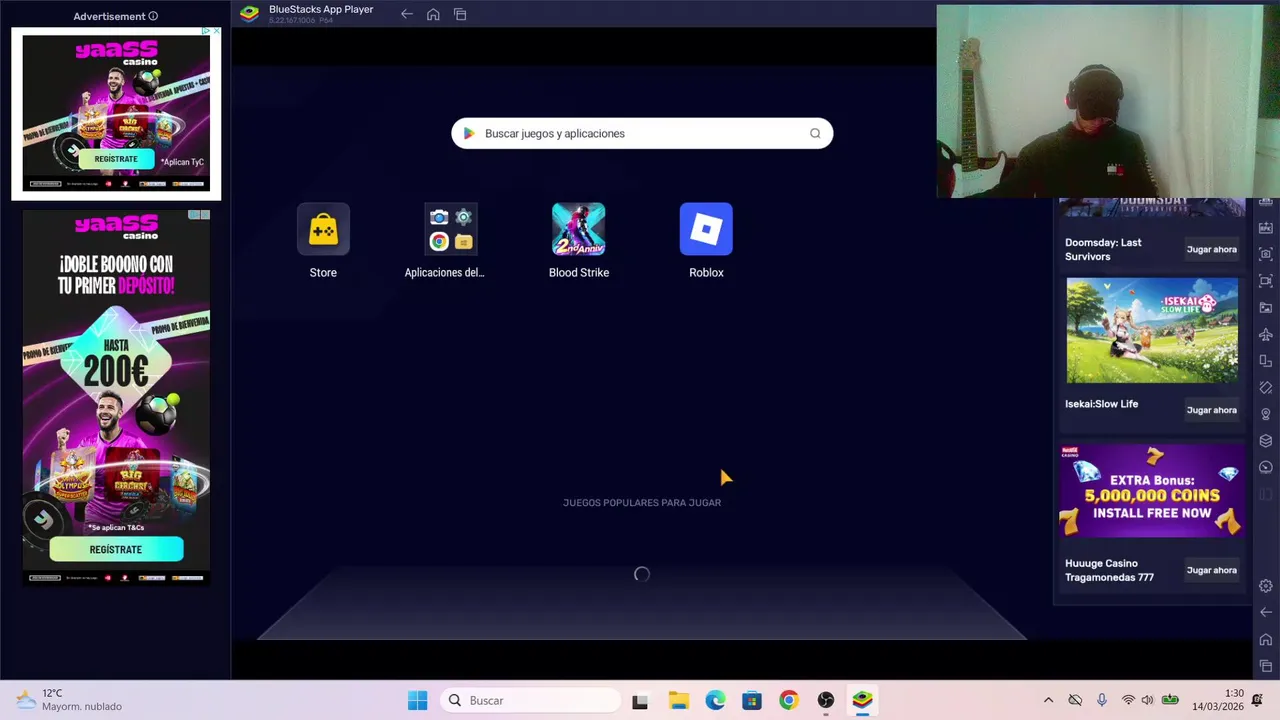Click the magnifier icon in search bar

tap(815, 133)
